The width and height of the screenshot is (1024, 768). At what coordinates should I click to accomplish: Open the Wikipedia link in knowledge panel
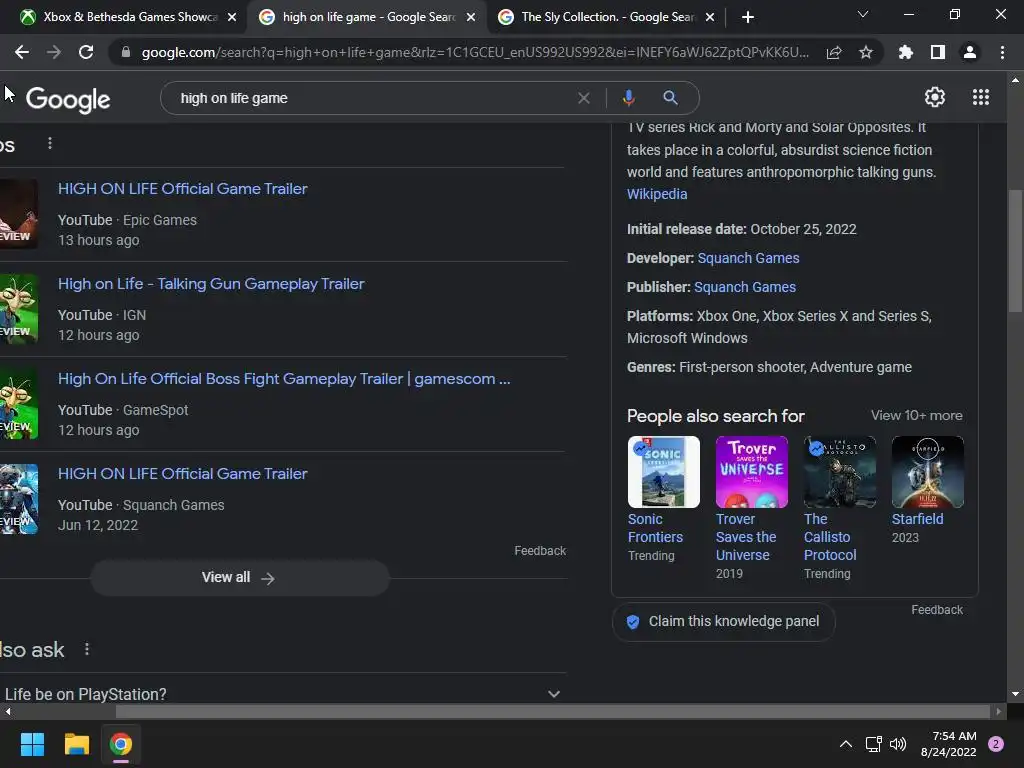click(656, 194)
